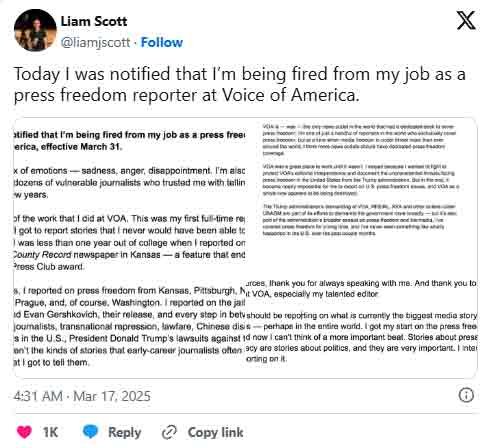The height and width of the screenshot is (448, 489).
Task: Open the X logo link
Action: pyautogui.click(x=466, y=20)
